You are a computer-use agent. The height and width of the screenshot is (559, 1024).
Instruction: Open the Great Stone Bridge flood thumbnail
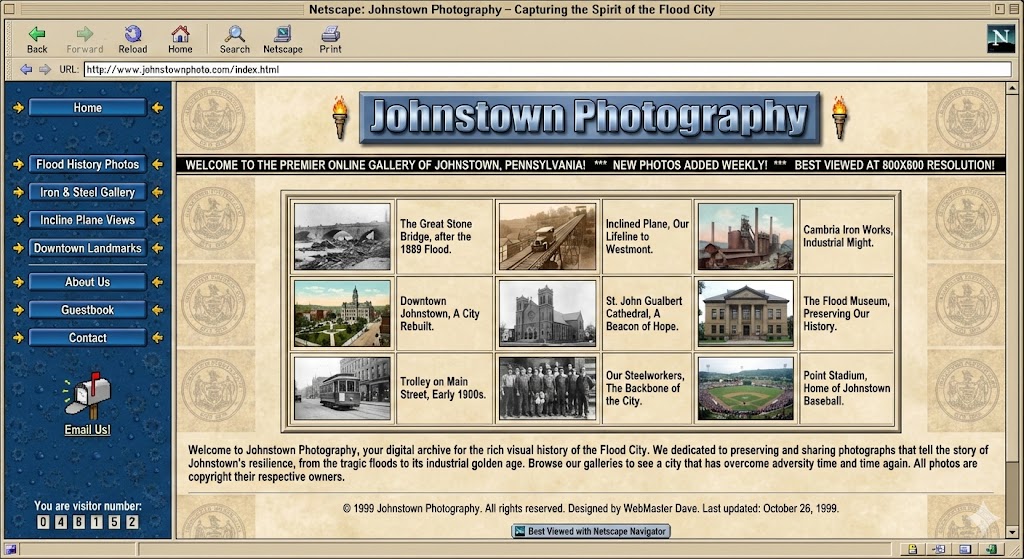[342, 236]
